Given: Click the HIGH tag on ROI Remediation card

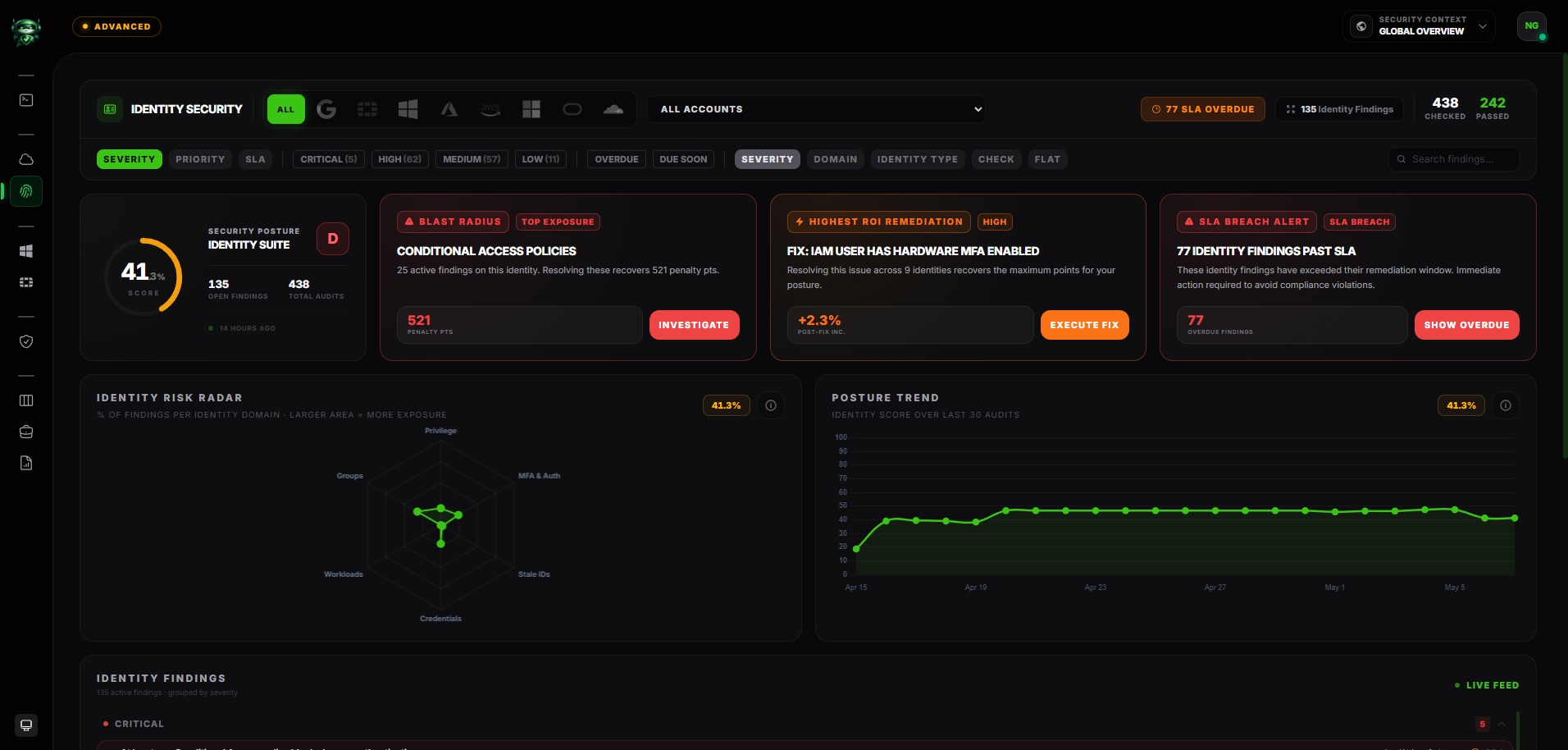Looking at the screenshot, I should click(x=995, y=222).
